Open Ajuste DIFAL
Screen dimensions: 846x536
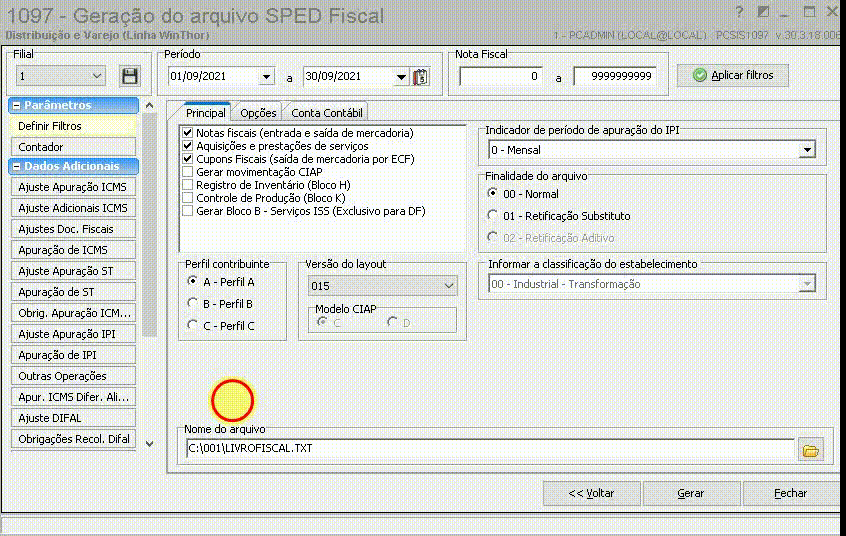73,418
